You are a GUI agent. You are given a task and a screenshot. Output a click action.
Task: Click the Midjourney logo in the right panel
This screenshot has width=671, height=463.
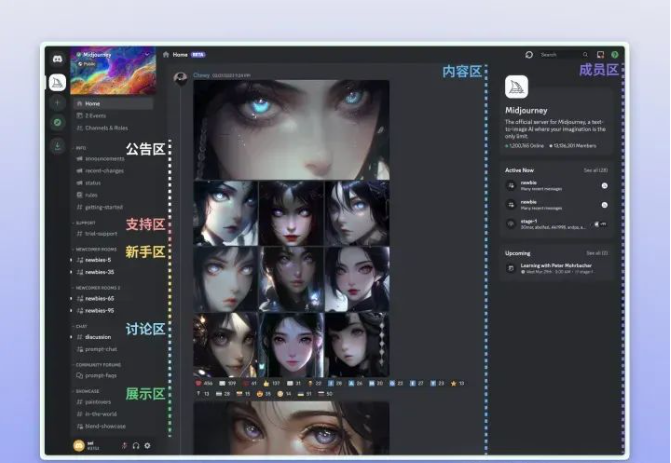[x=517, y=87]
